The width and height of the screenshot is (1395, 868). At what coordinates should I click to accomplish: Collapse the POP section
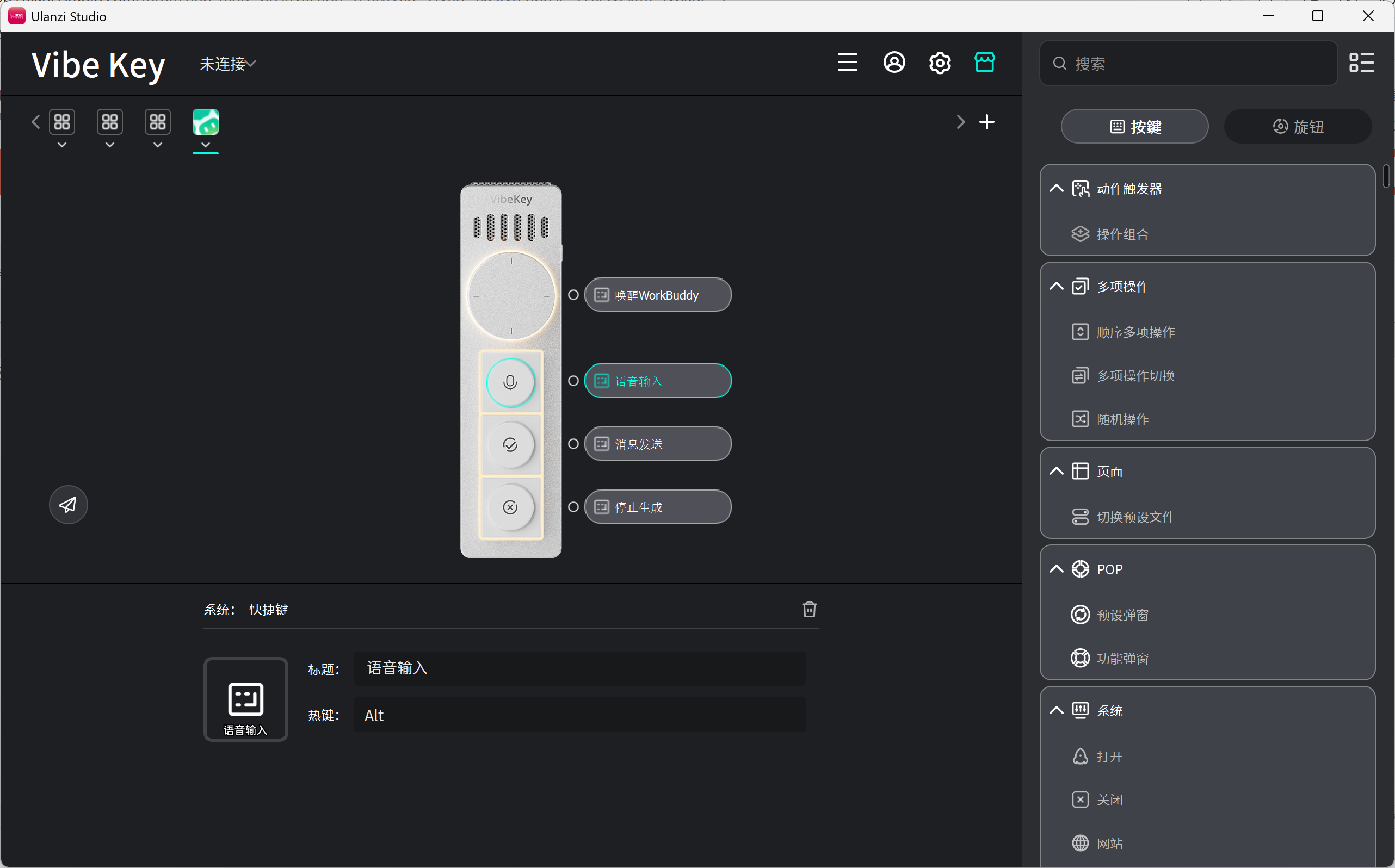coord(1056,569)
